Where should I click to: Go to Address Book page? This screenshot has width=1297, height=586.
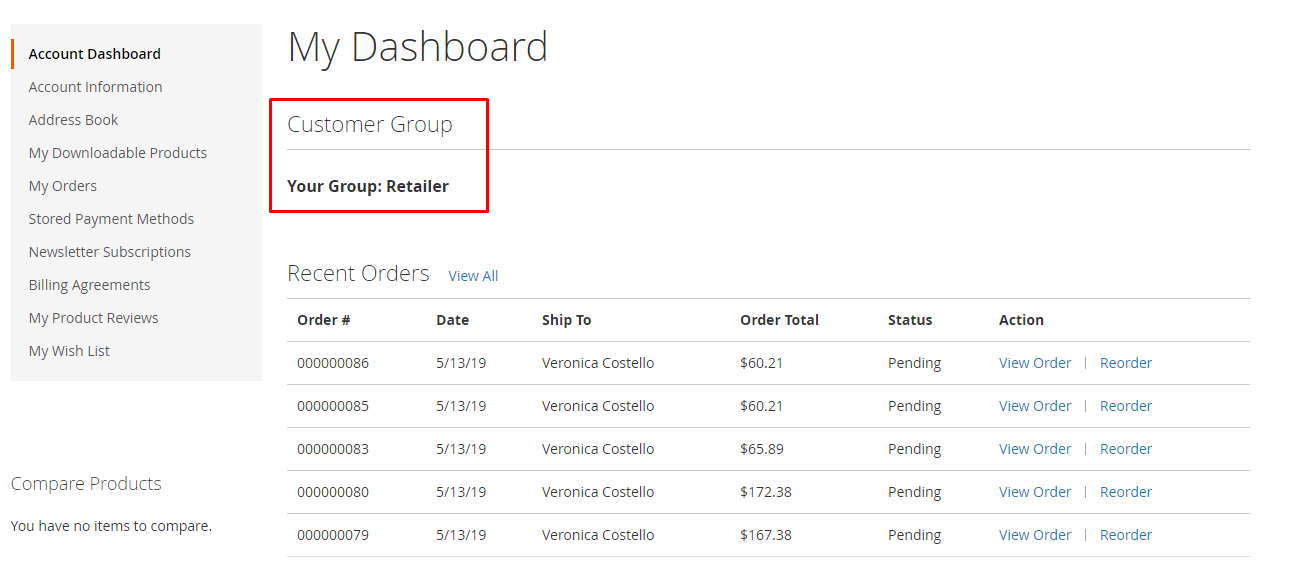[73, 120]
